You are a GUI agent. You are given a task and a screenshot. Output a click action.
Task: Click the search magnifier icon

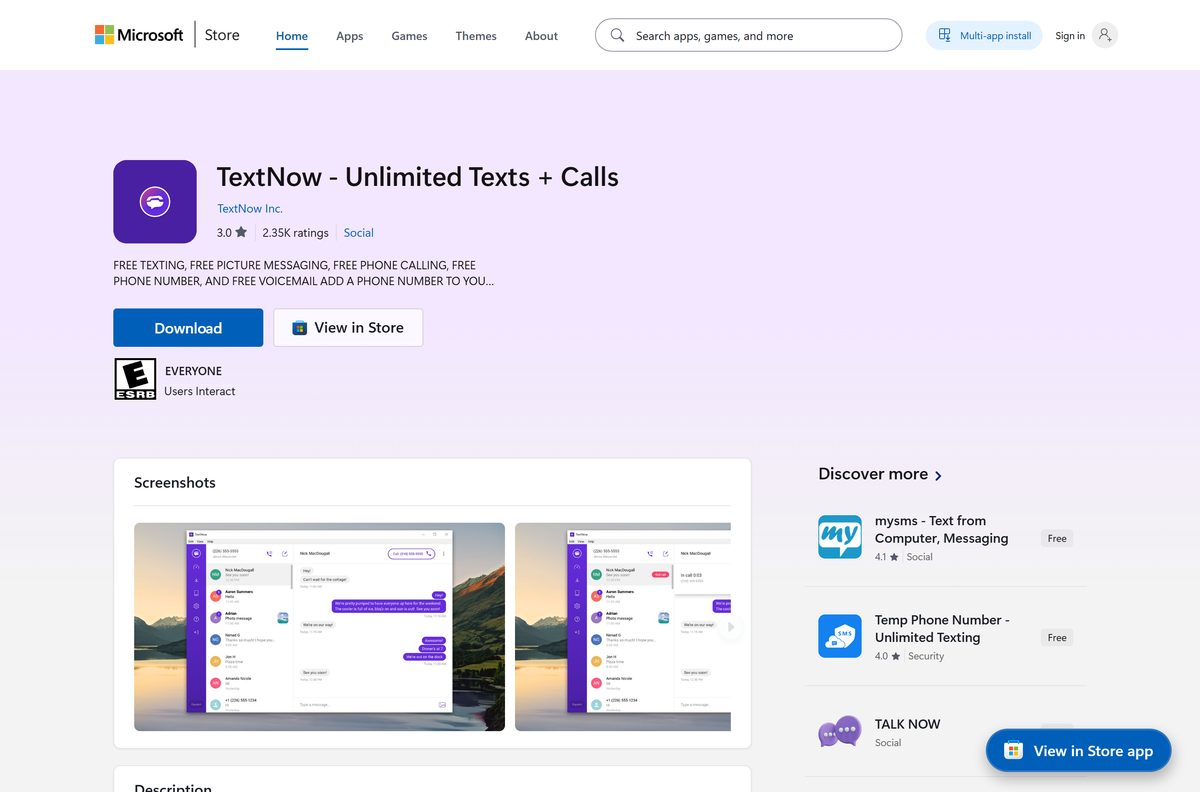click(x=617, y=35)
